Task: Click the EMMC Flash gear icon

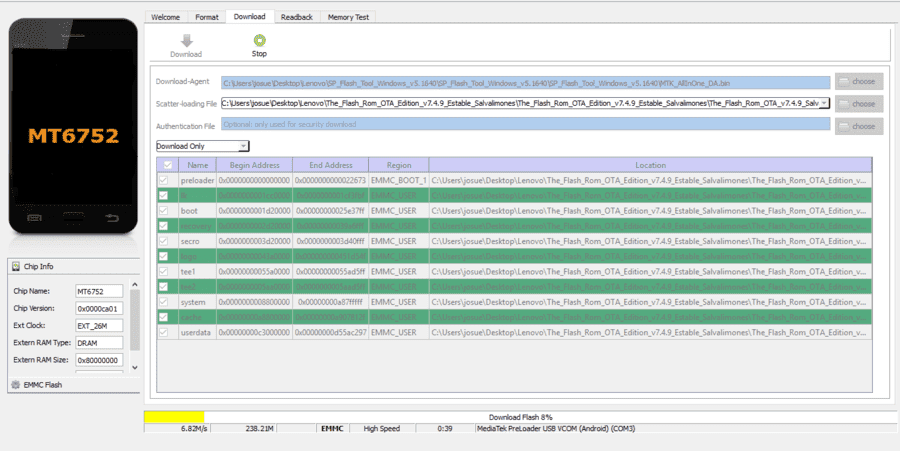Action: (x=16, y=385)
